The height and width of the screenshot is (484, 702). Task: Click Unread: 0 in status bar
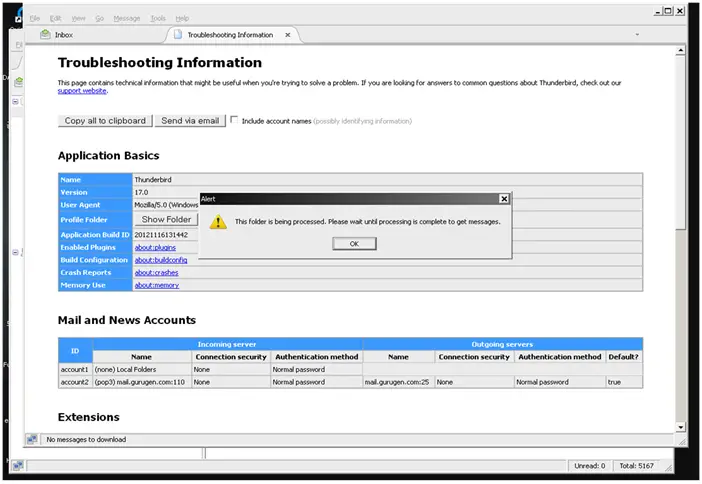tap(590, 466)
